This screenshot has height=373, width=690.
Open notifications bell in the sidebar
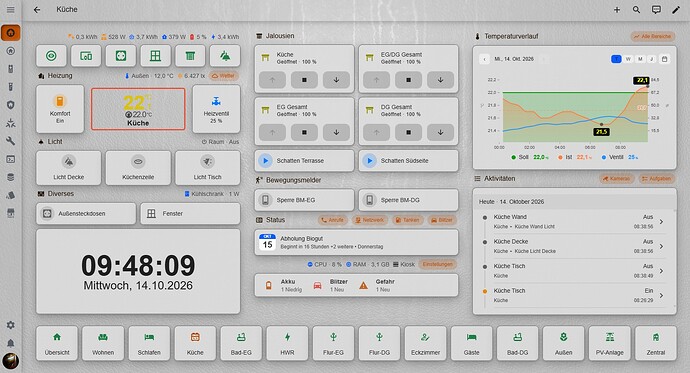[x=11, y=343]
